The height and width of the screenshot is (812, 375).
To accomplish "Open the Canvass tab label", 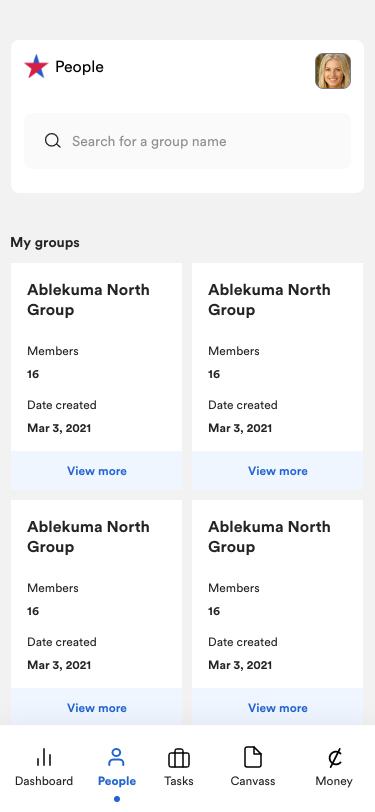I will tap(253, 781).
